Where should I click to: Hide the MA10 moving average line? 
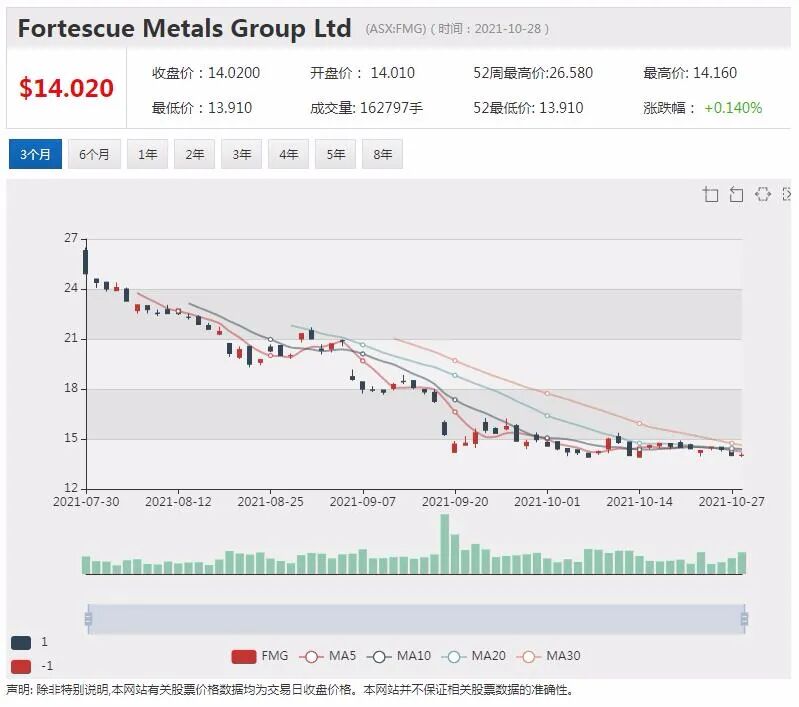tap(399, 656)
